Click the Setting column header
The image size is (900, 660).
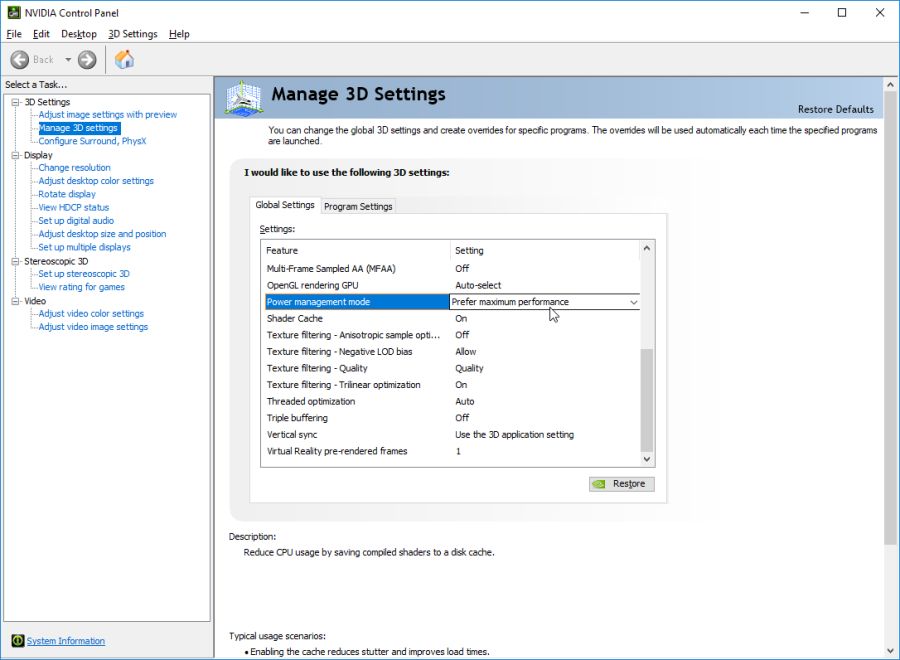click(545, 251)
